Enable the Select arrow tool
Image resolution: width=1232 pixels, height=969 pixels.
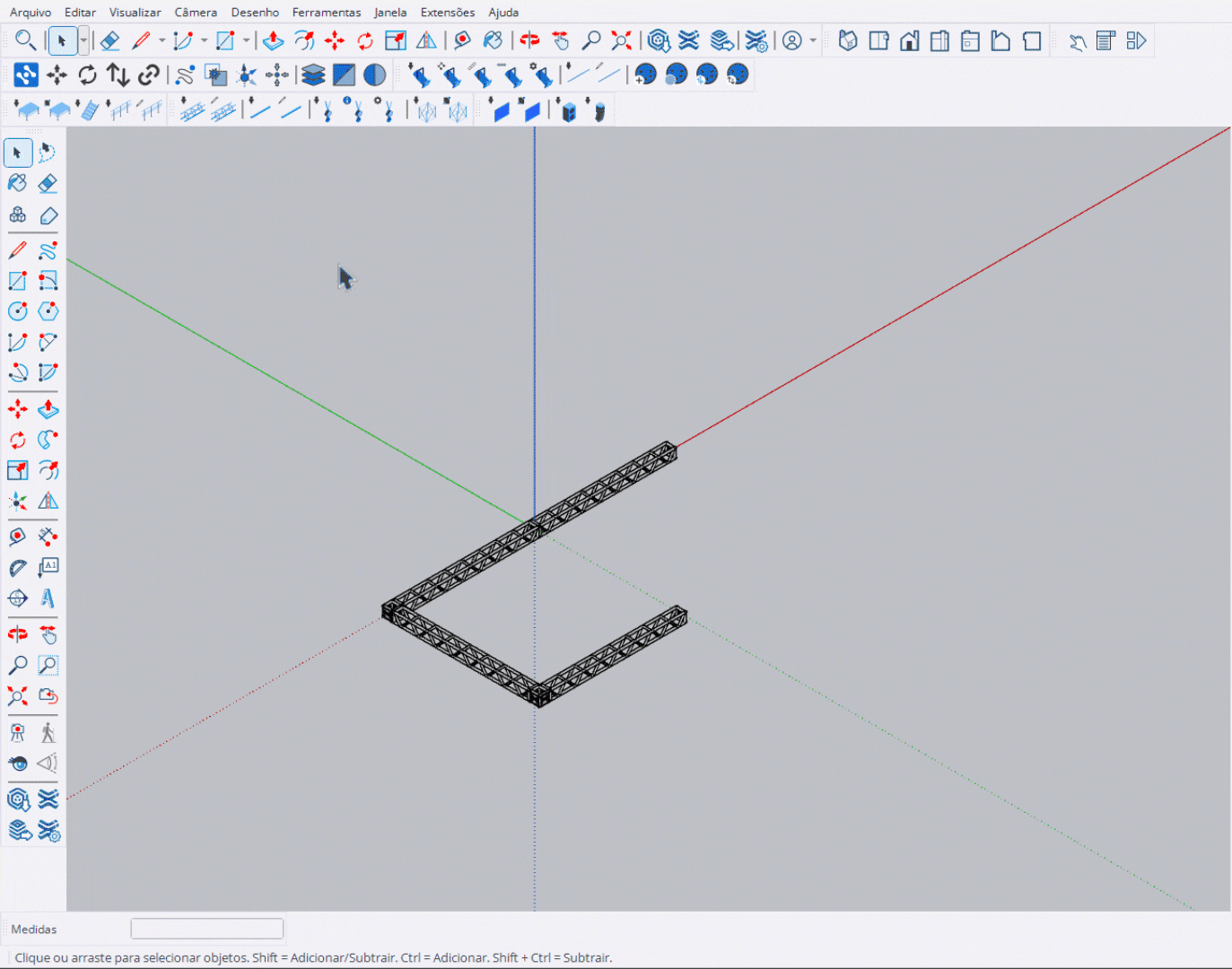tap(18, 153)
